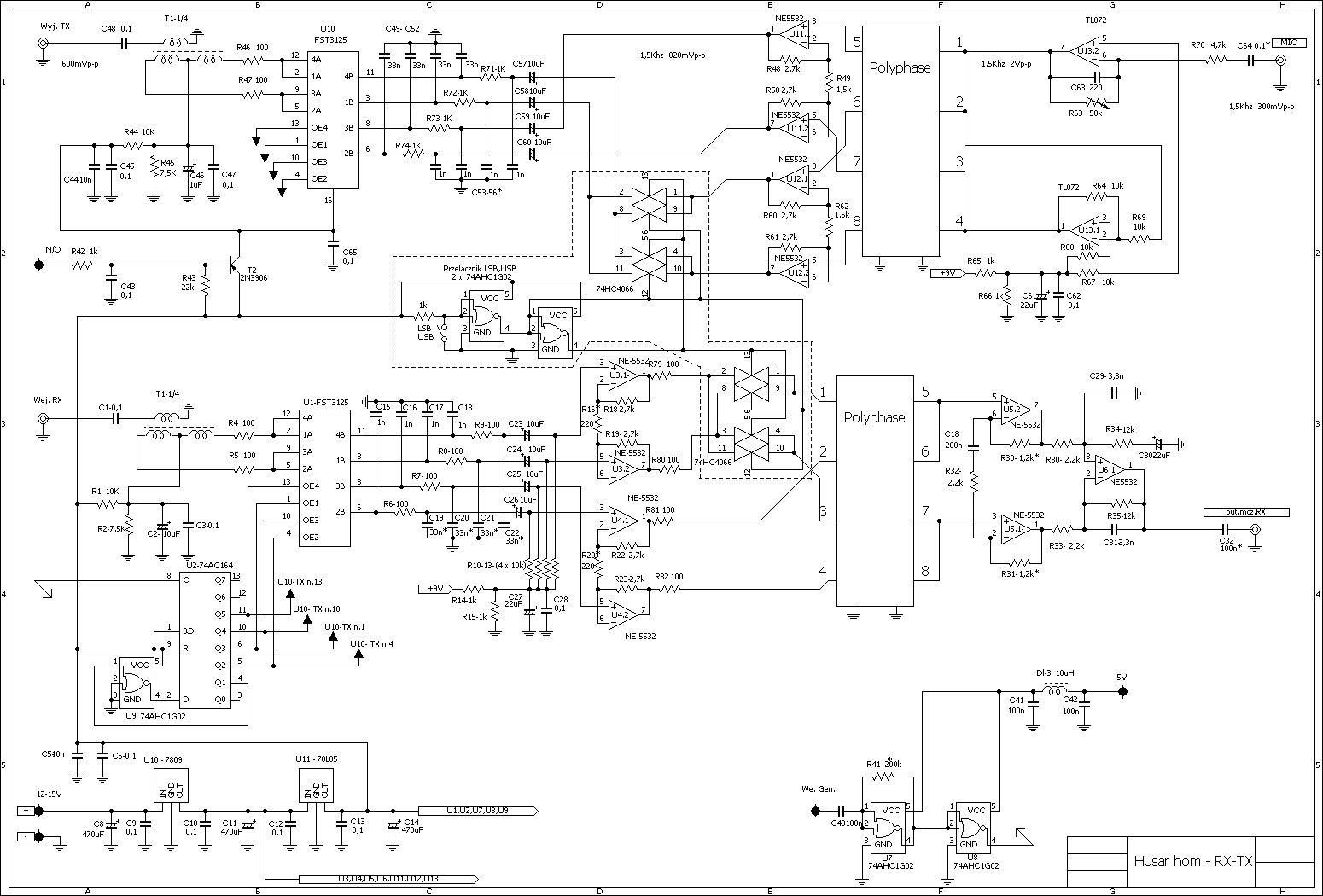Click the U7 74AHC1G02 gate symbol
1323x896 pixels.
(x=888, y=823)
